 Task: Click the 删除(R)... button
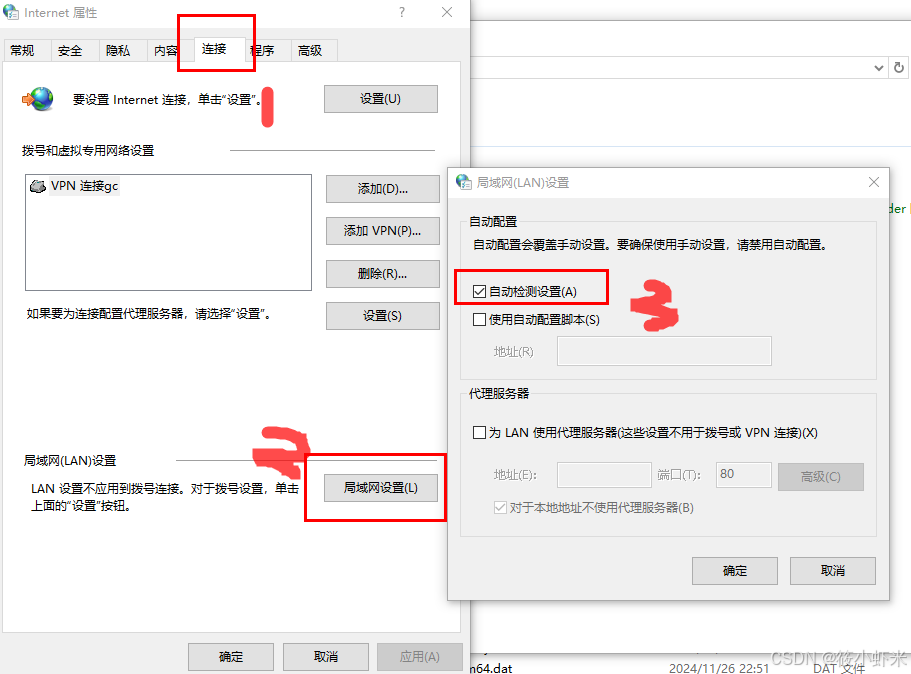(x=382, y=274)
